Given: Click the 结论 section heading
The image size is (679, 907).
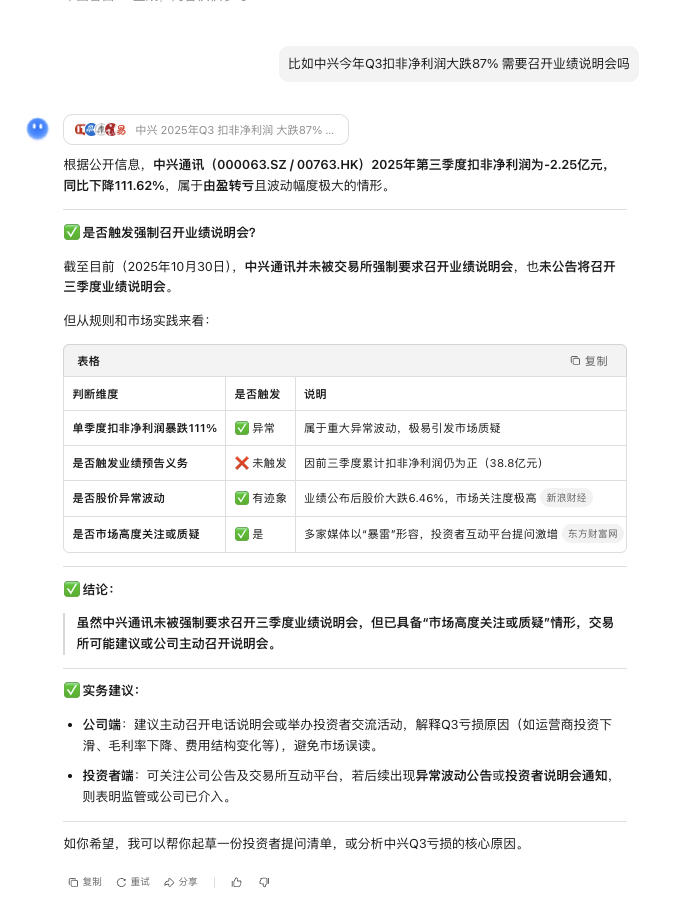Looking at the screenshot, I should point(89,589).
